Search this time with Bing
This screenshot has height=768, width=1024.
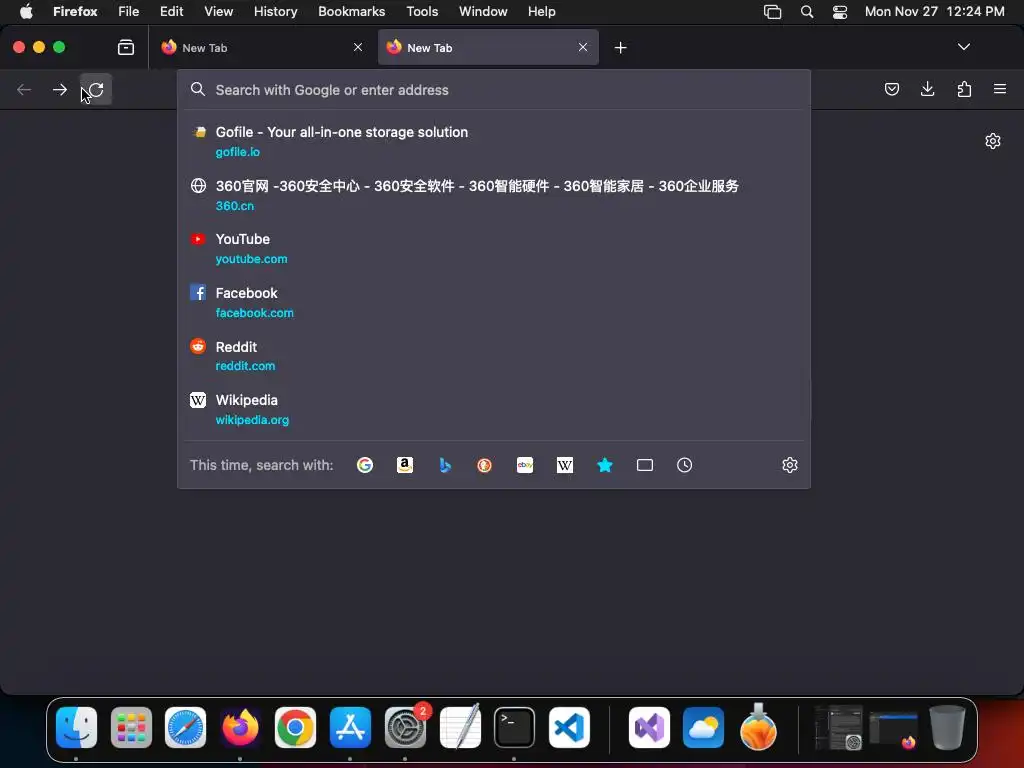pos(445,465)
